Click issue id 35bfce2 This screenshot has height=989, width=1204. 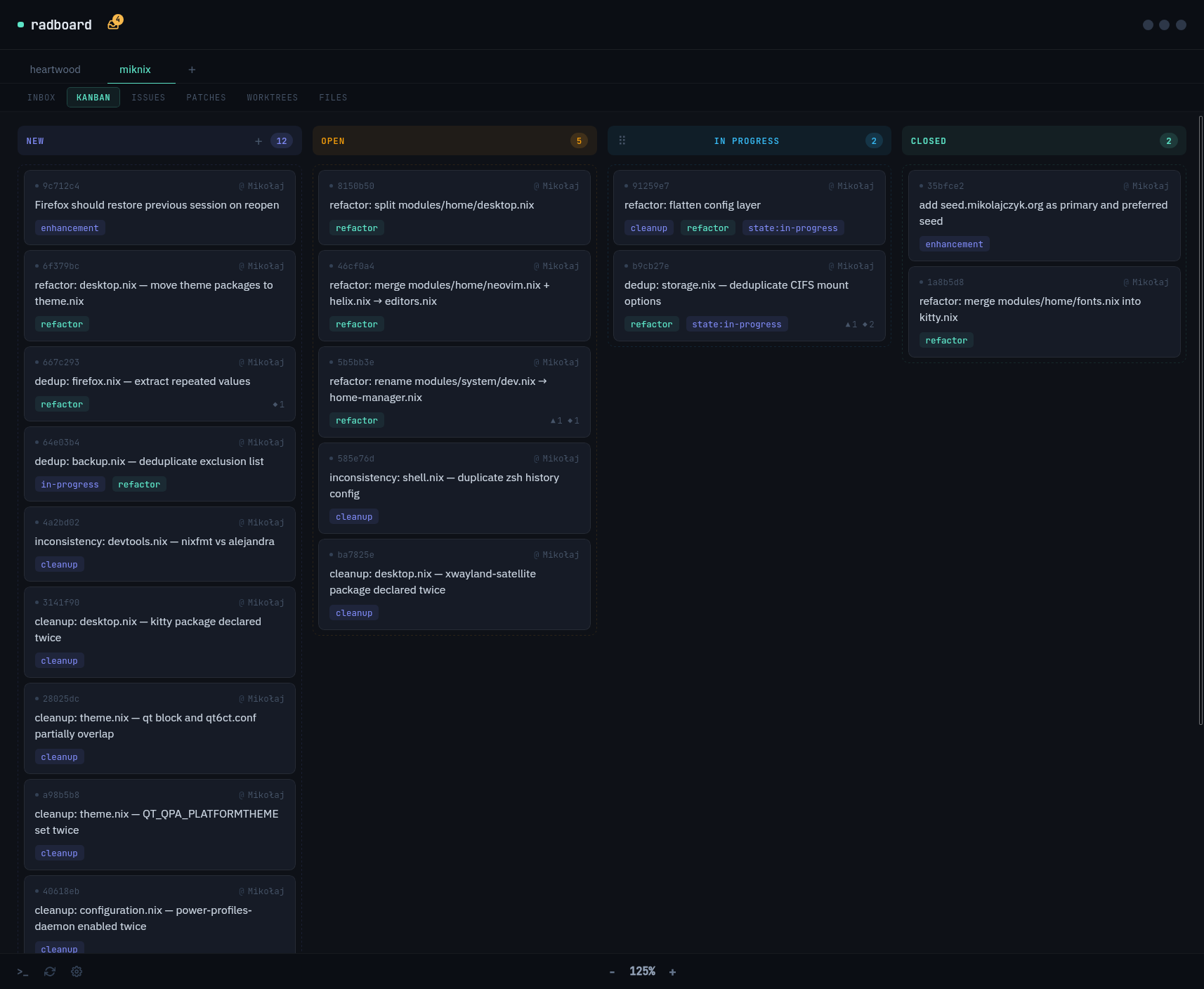945,186
